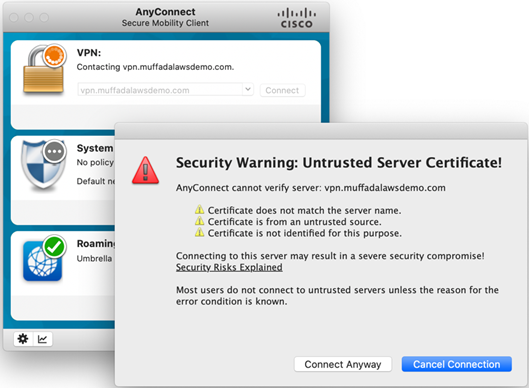This screenshot has width=529, height=388.
Task: Click 'Connecting to this server may result' warning
Action: pyautogui.click(x=330, y=256)
